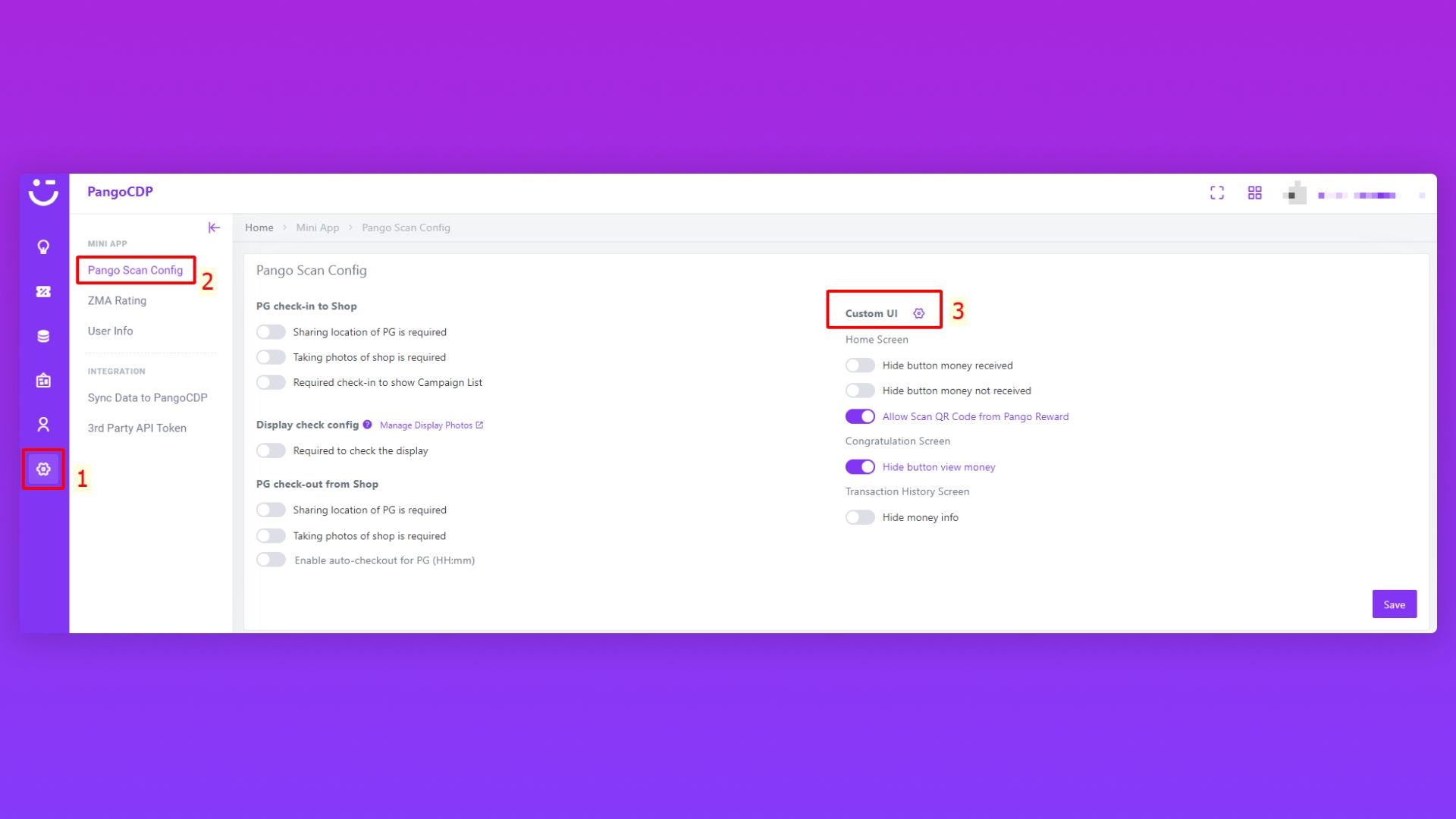Open ZMA Rating menu item
Screen dimensions: 1456x819
pyautogui.click(x=117, y=301)
